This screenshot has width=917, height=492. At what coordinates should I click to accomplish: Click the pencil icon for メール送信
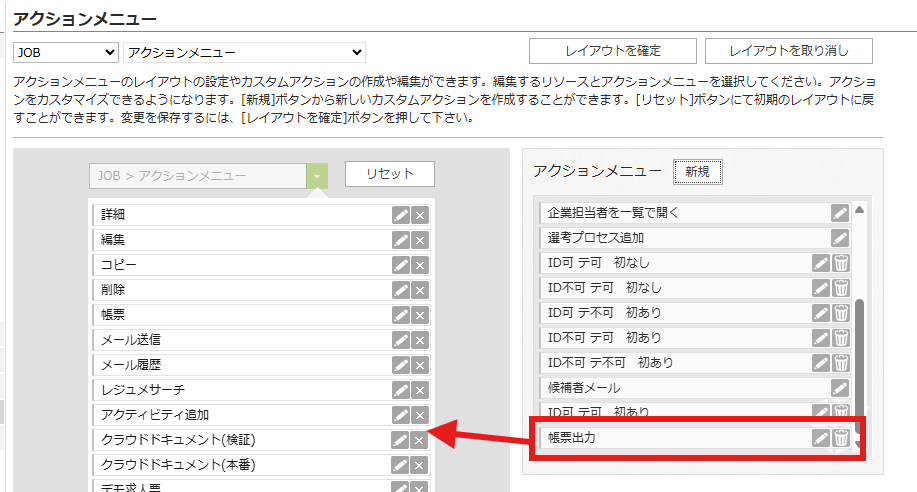point(401,339)
